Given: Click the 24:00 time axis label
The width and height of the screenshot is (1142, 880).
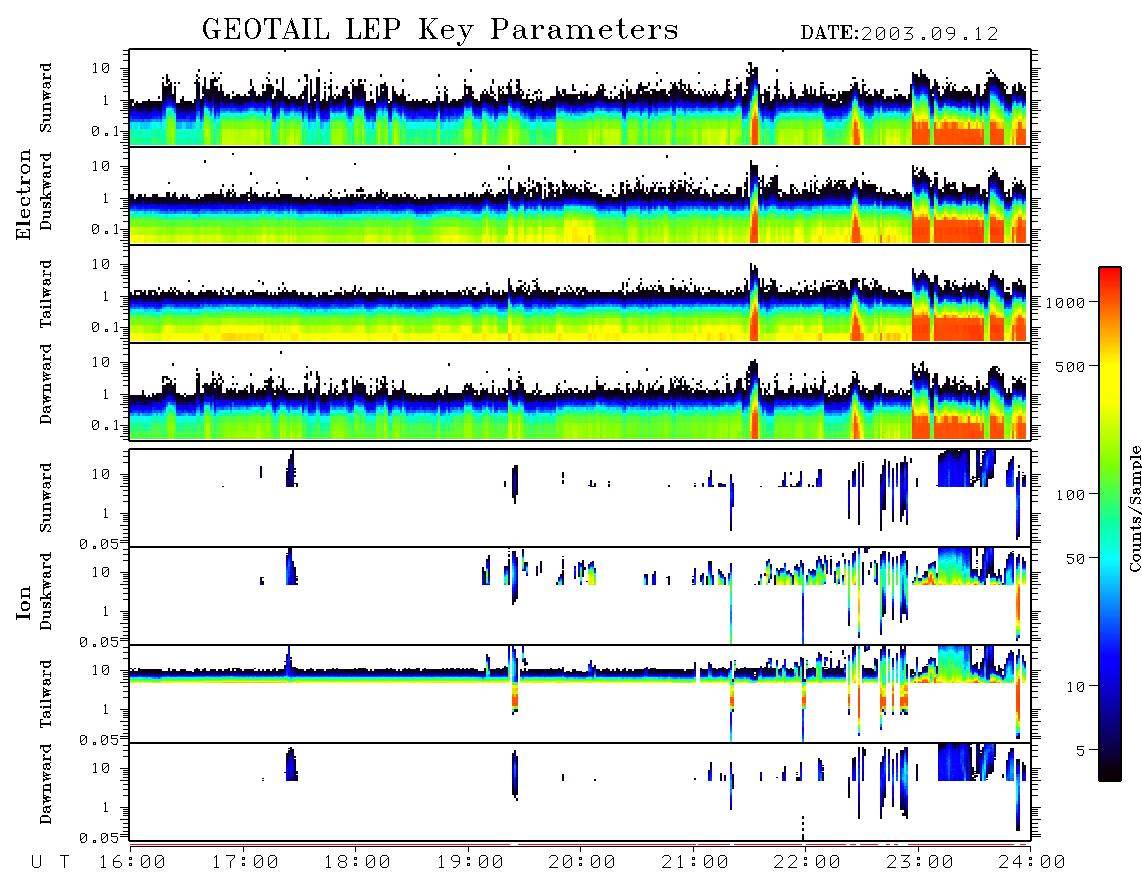Looking at the screenshot, I should pos(1032,862).
